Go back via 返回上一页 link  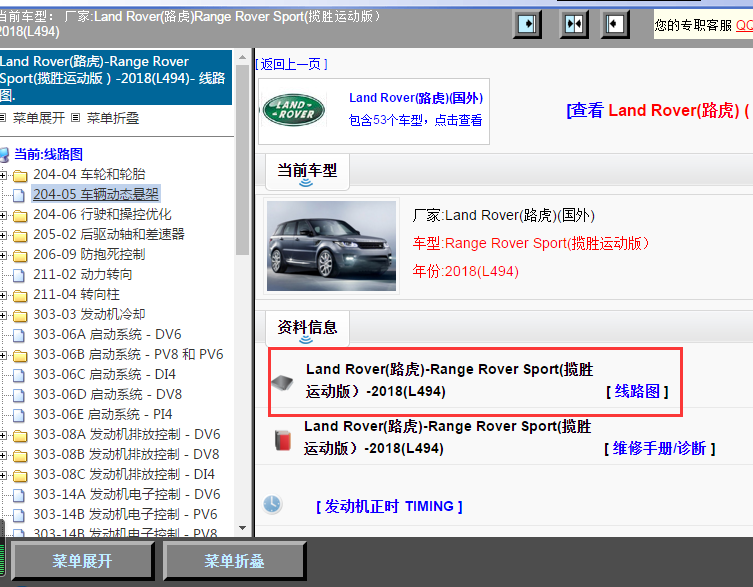pos(292,64)
